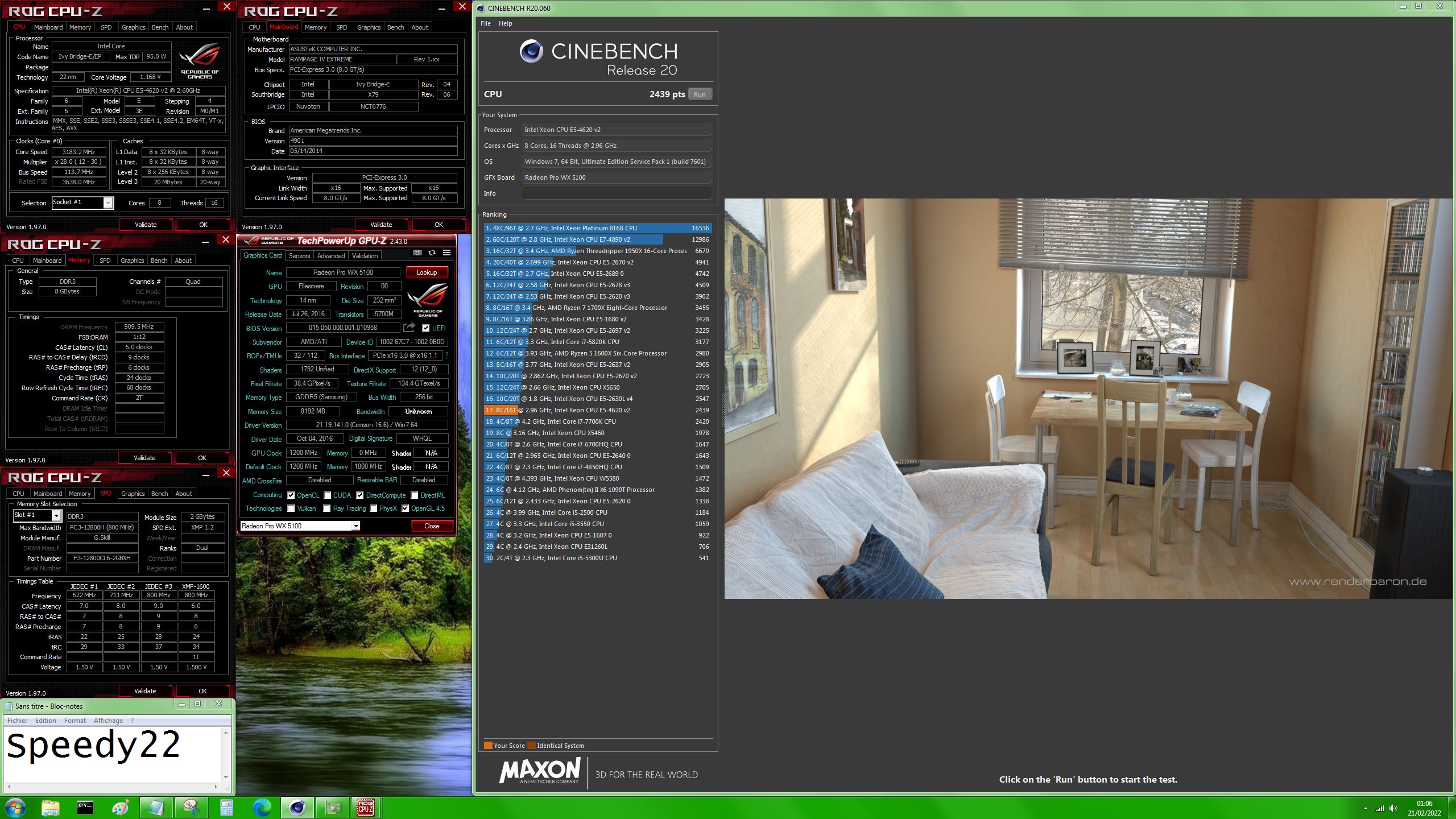This screenshot has width=1456, height=819.
Task: Click the GPU-Z refresh icon
Action: pyautogui.click(x=432, y=253)
